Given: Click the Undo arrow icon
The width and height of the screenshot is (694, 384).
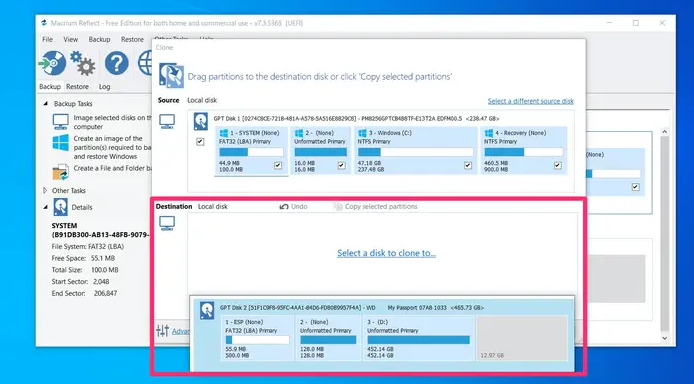Looking at the screenshot, I should coord(284,207).
